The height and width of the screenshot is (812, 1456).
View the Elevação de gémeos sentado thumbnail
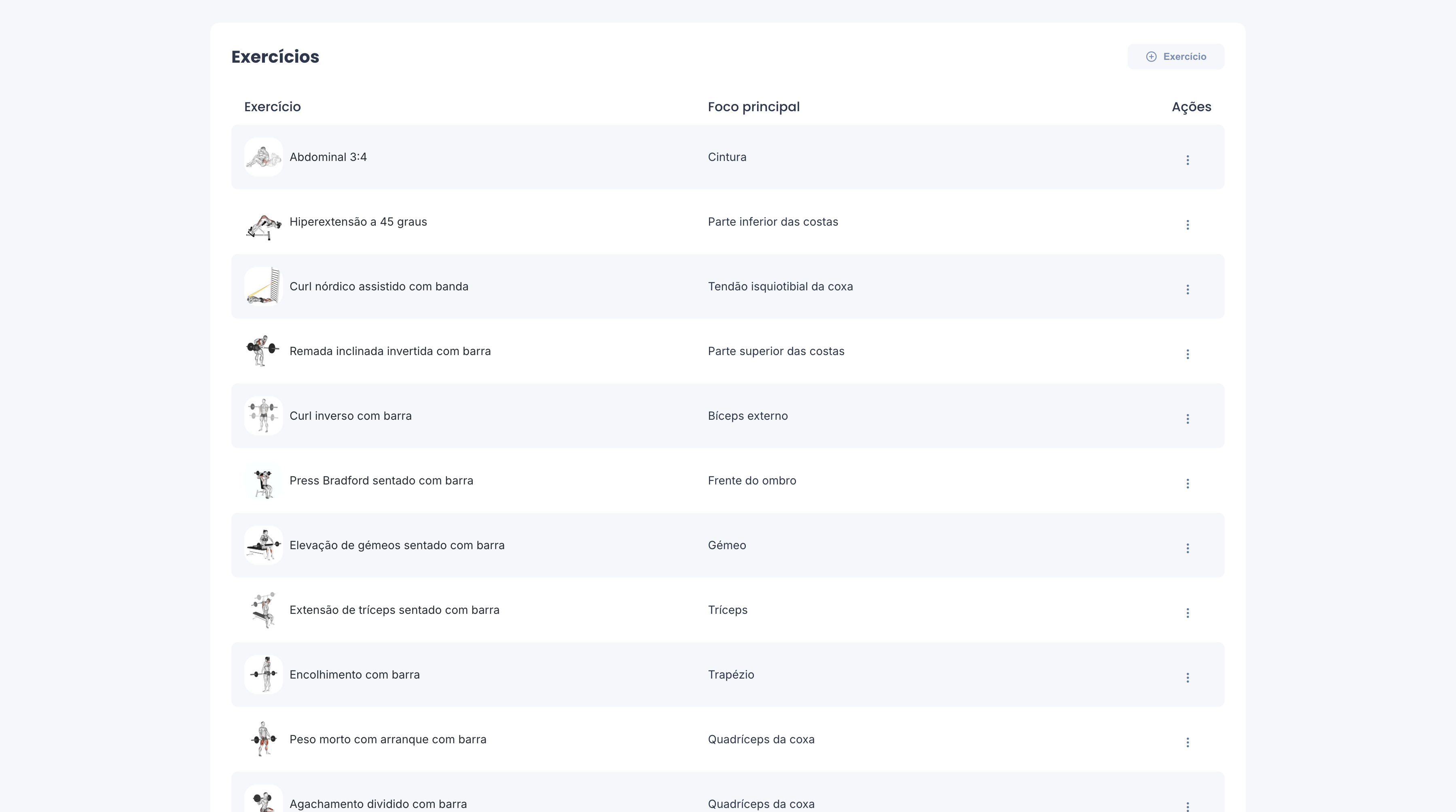(x=263, y=545)
